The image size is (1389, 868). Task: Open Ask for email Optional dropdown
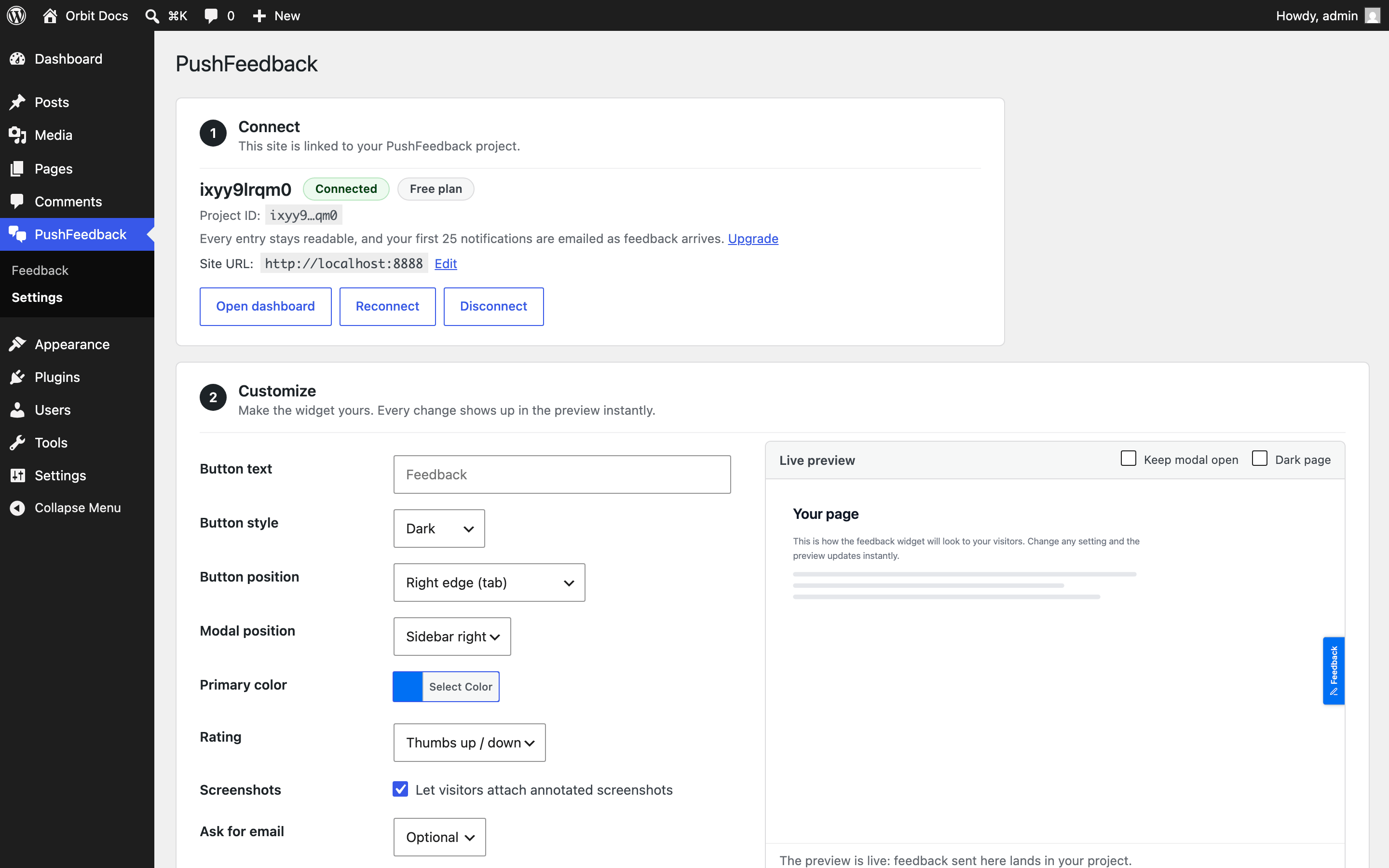440,837
